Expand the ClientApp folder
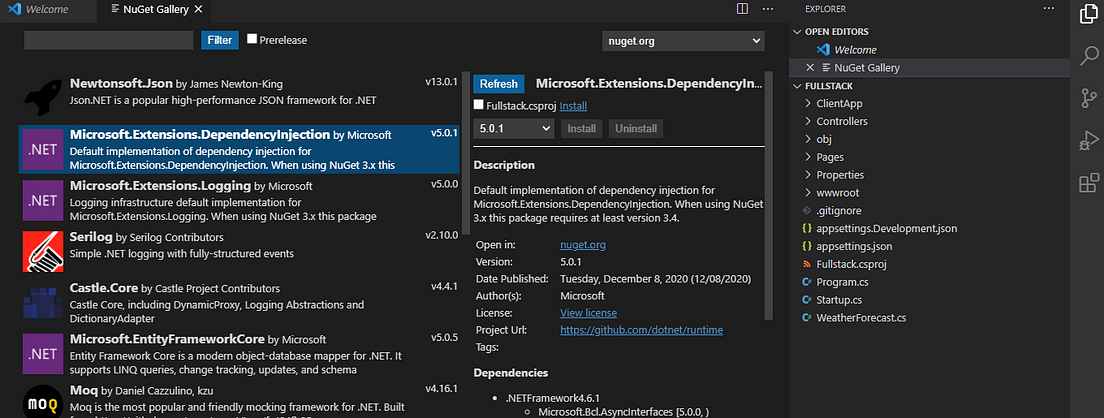 tap(839, 103)
